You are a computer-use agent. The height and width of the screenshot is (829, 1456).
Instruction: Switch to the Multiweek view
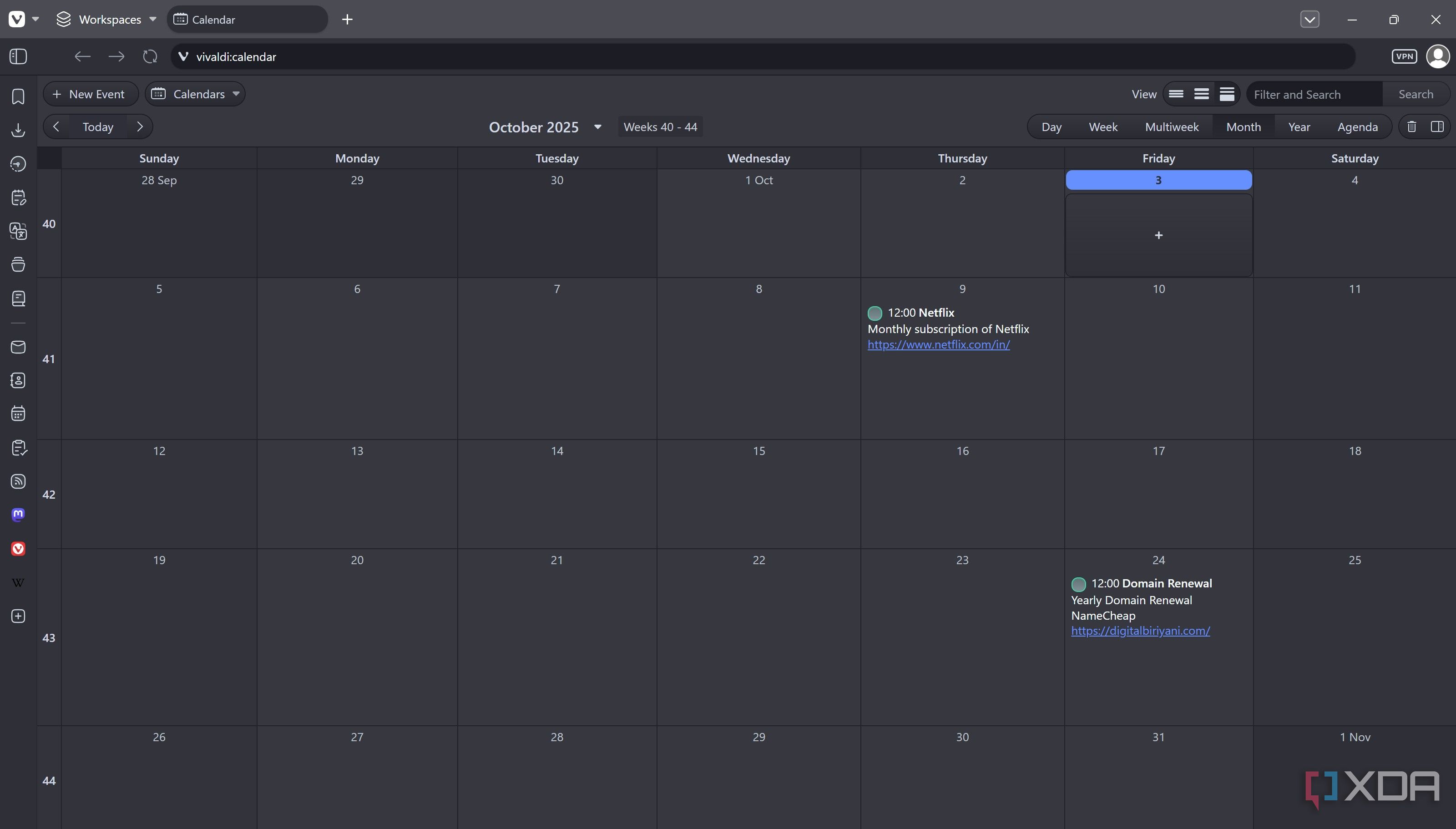pyautogui.click(x=1172, y=126)
